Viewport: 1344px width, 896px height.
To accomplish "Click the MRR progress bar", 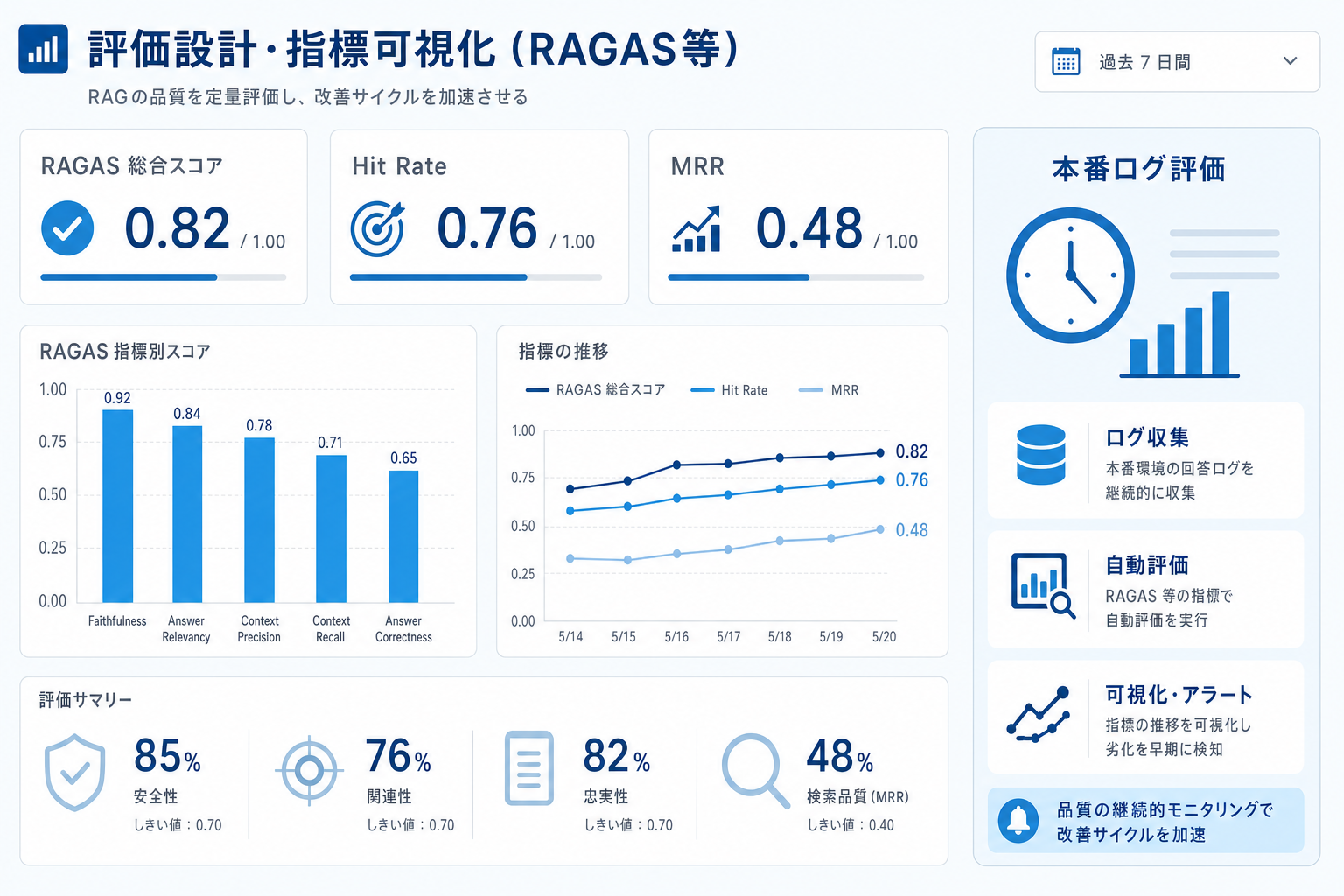I will pyautogui.click(x=795, y=277).
